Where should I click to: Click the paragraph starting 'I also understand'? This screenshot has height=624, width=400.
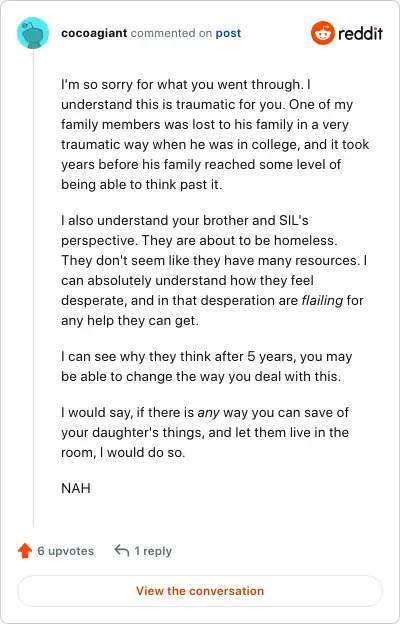[x=214, y=271]
